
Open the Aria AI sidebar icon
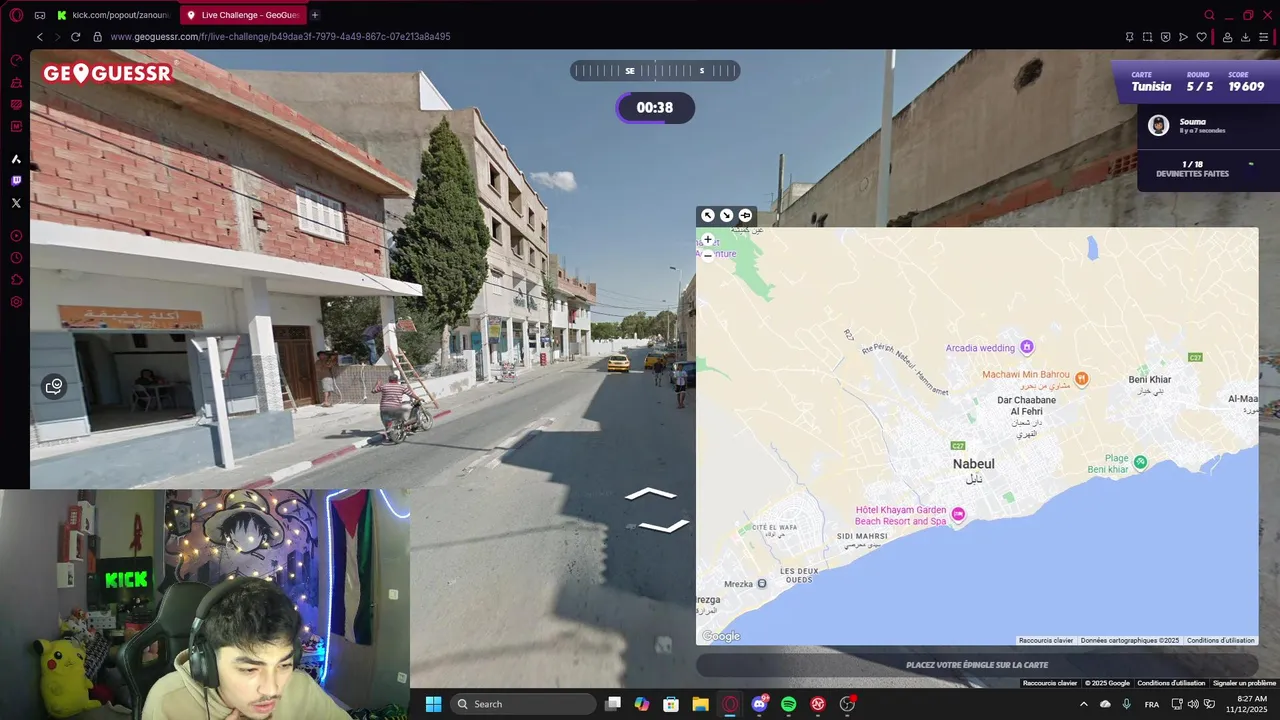pos(16,159)
